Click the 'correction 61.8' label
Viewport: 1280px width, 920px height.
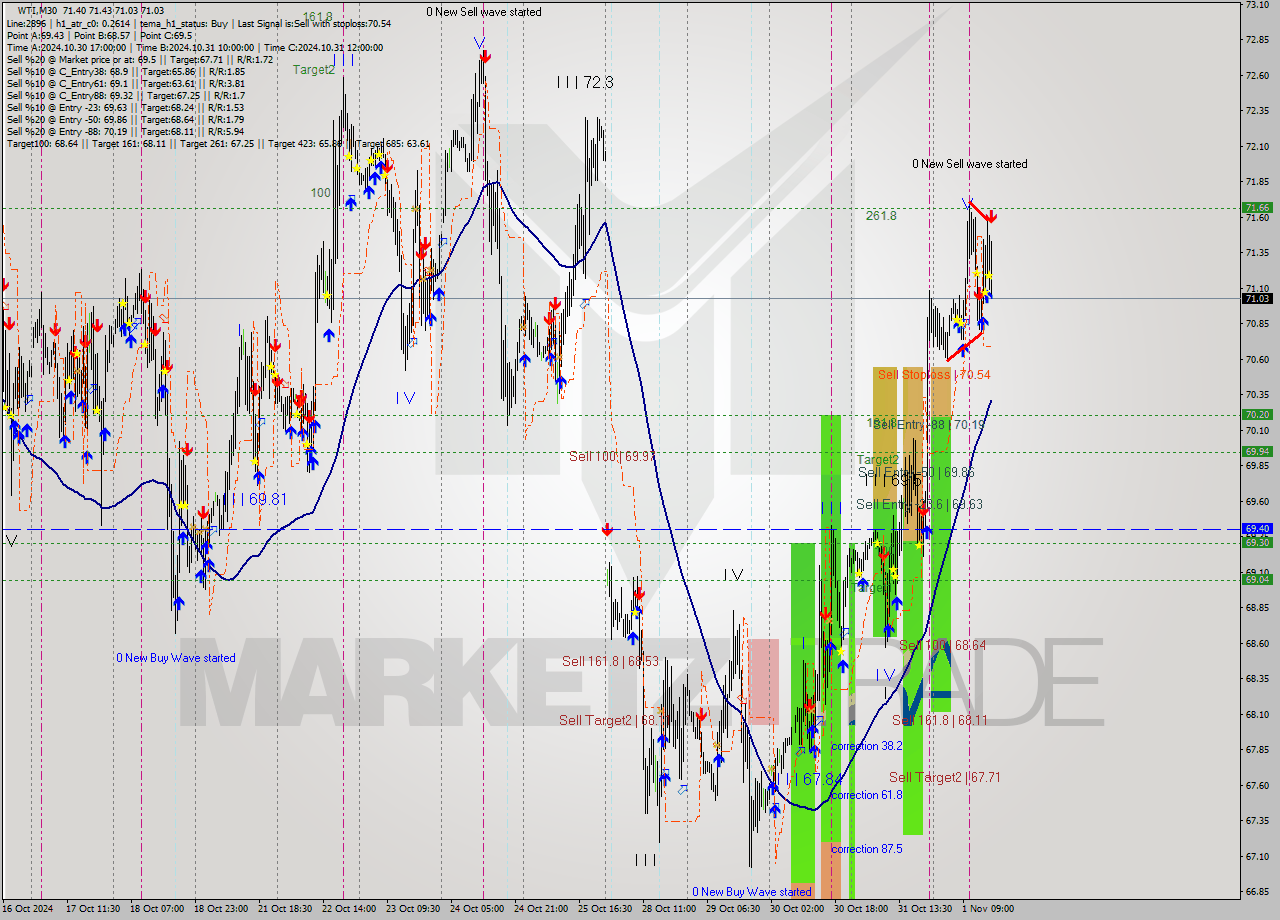point(867,795)
